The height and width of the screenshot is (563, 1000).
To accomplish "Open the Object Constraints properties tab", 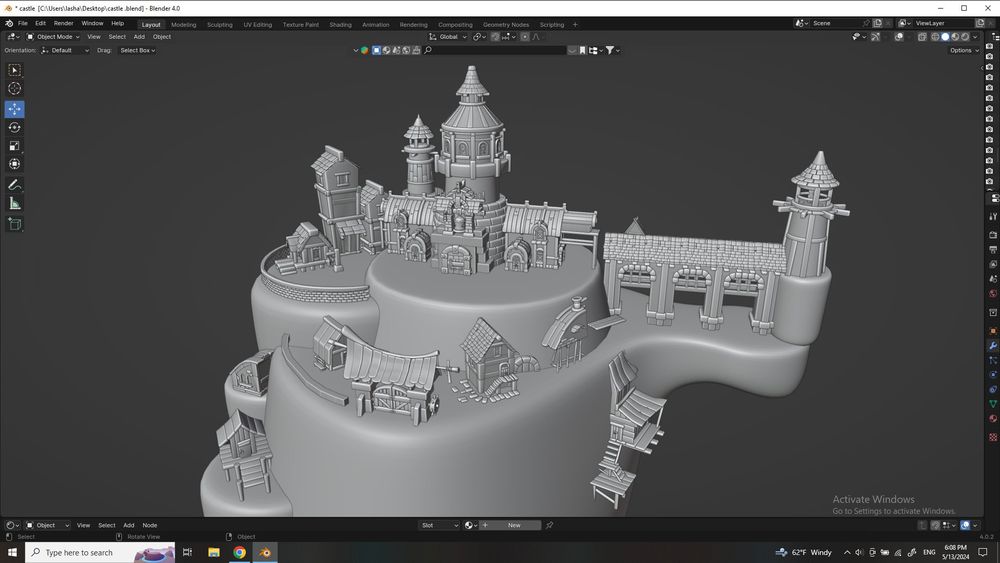I will click(993, 390).
